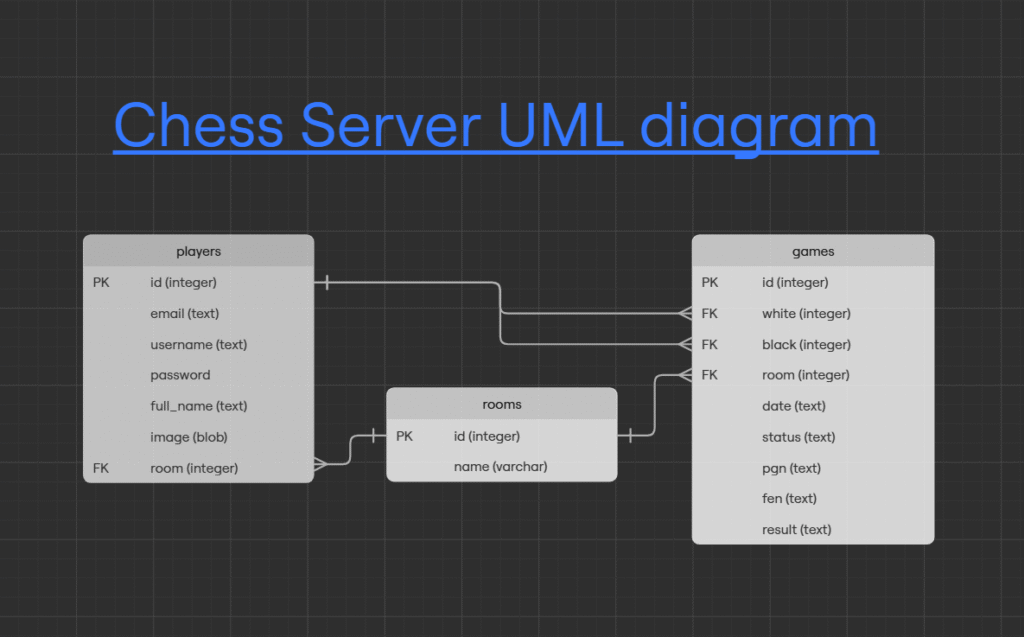Click name (varchar) field in rooms
The width and height of the screenshot is (1024, 637).
[x=500, y=466]
